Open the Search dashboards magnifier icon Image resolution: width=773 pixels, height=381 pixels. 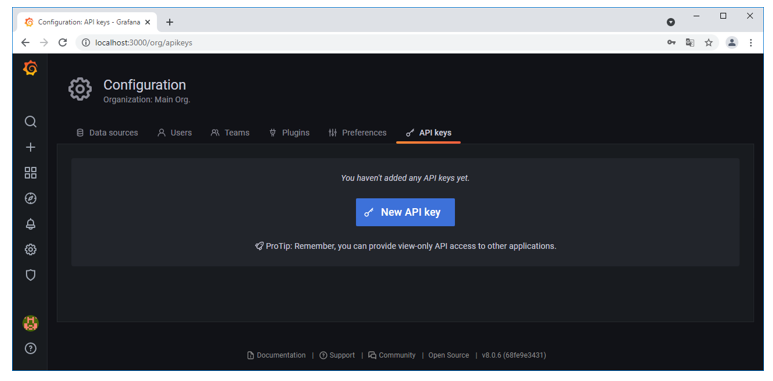[x=31, y=122]
